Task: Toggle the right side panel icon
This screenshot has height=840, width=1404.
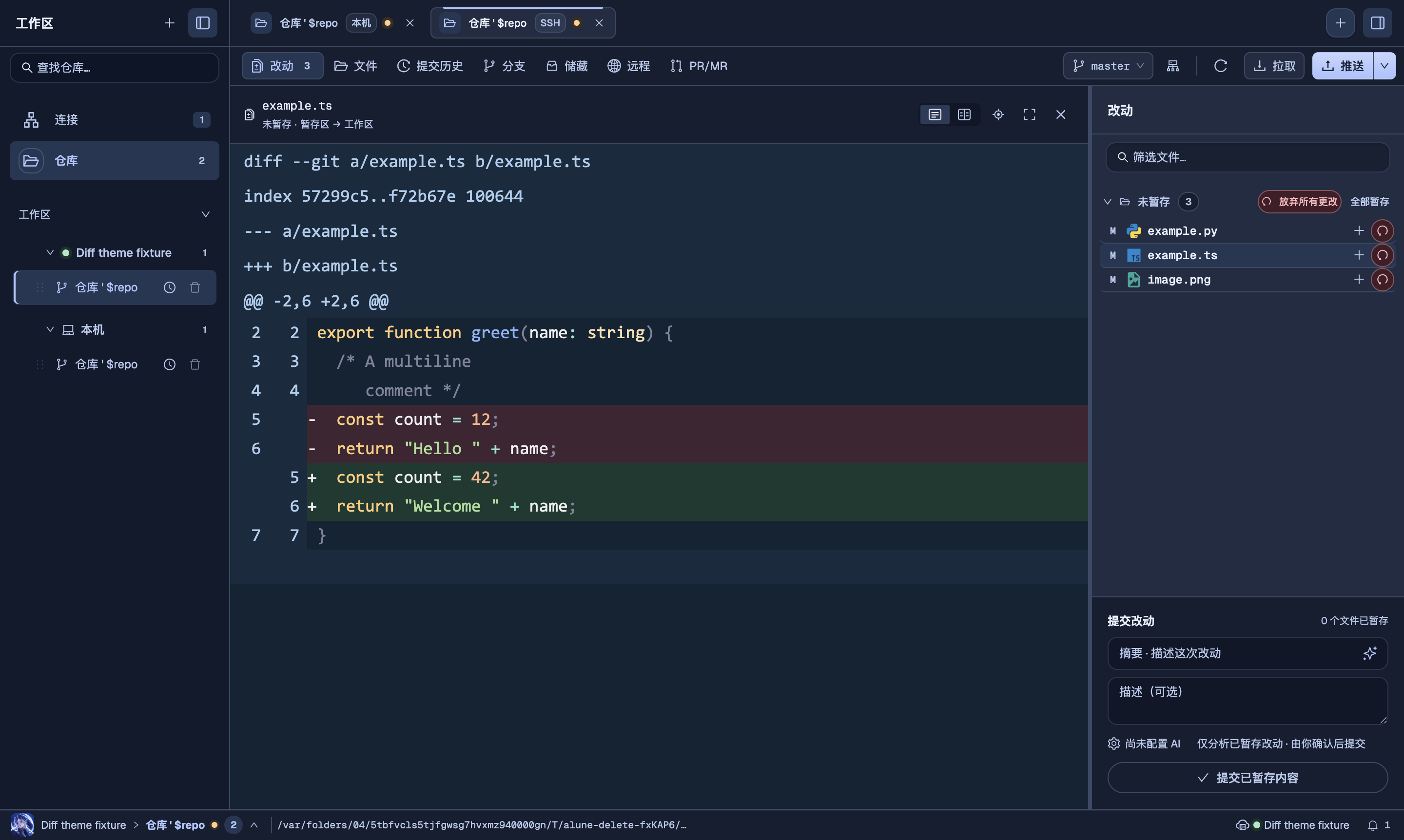Action: [1377, 23]
